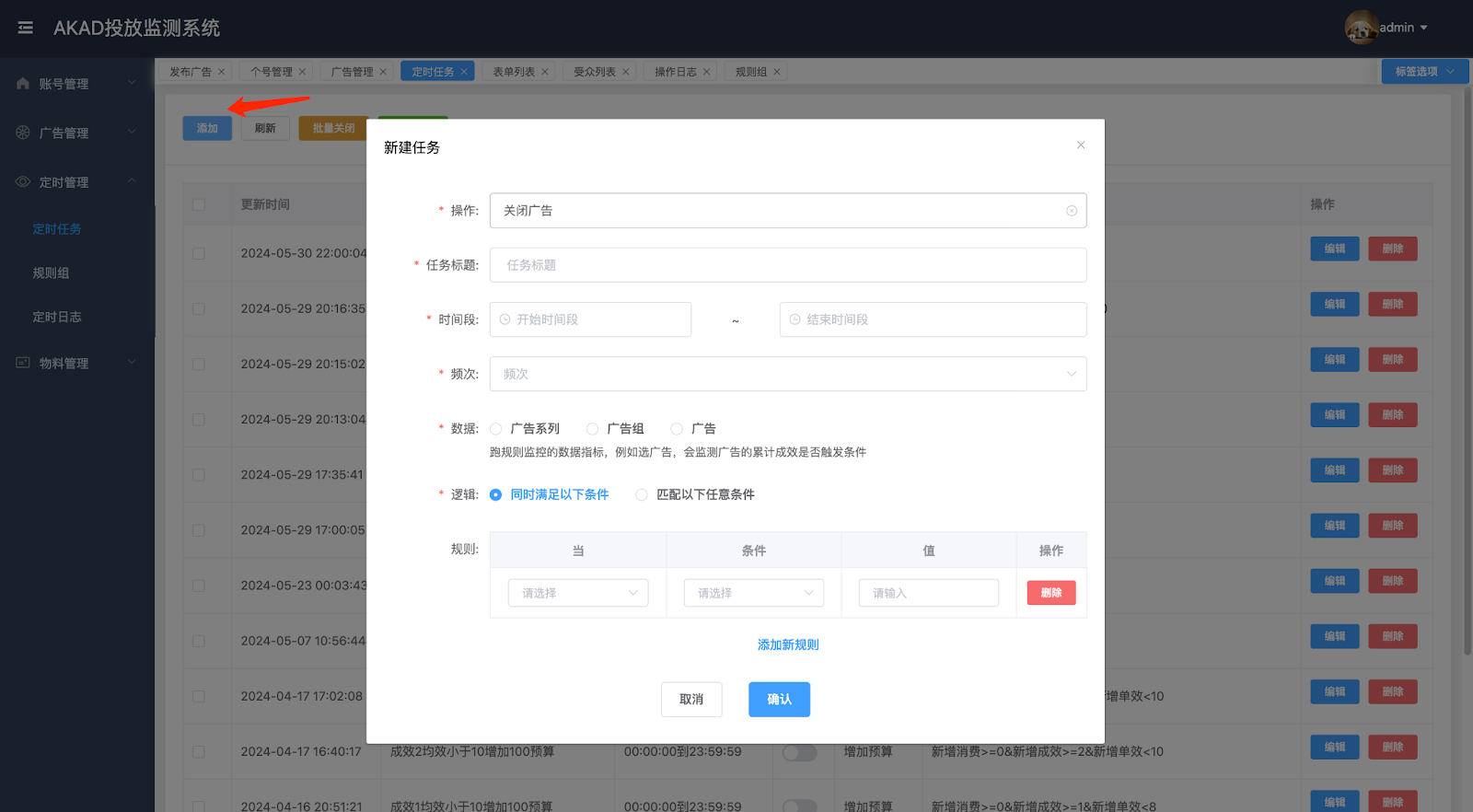Close the 新建任务 dialog with X icon
Image resolution: width=1473 pixels, height=812 pixels.
(x=1081, y=145)
